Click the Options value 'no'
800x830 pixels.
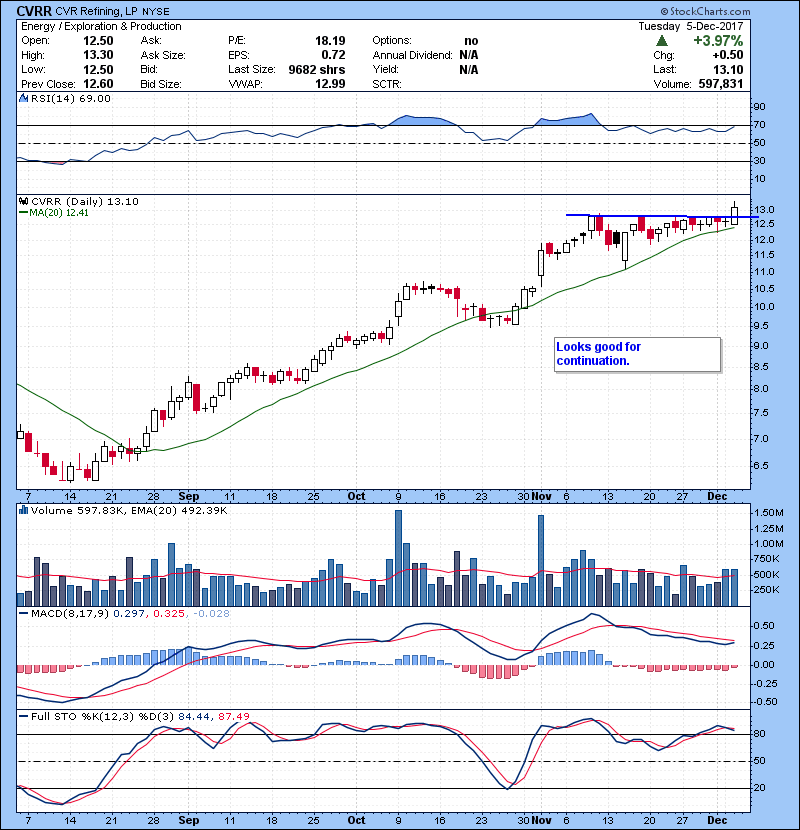[471, 41]
